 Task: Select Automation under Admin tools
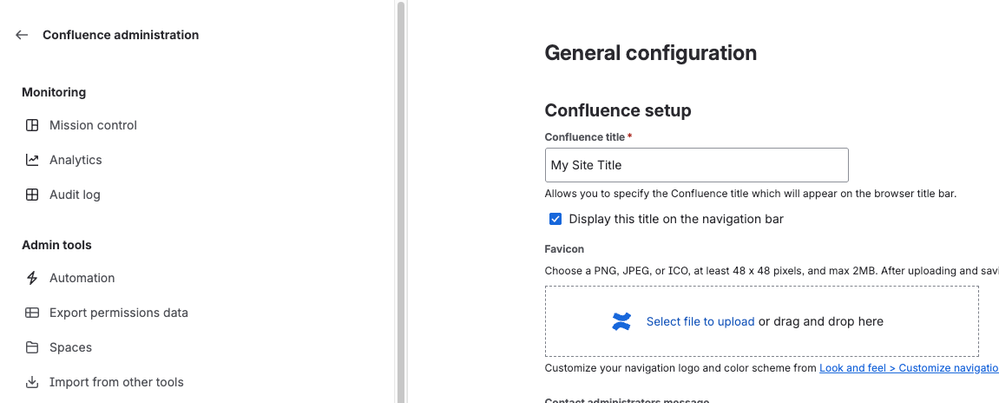[82, 278]
